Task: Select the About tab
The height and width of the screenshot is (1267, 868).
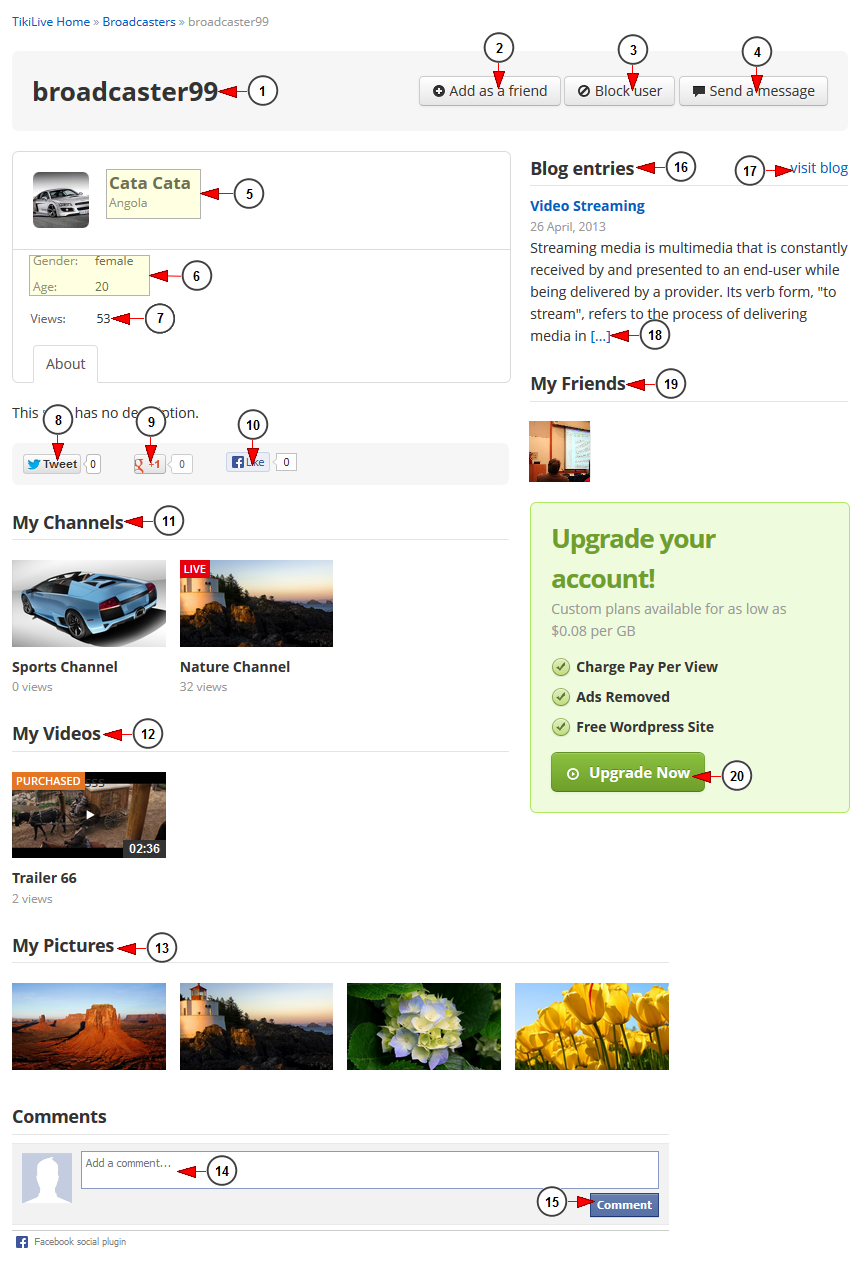Action: coord(66,364)
